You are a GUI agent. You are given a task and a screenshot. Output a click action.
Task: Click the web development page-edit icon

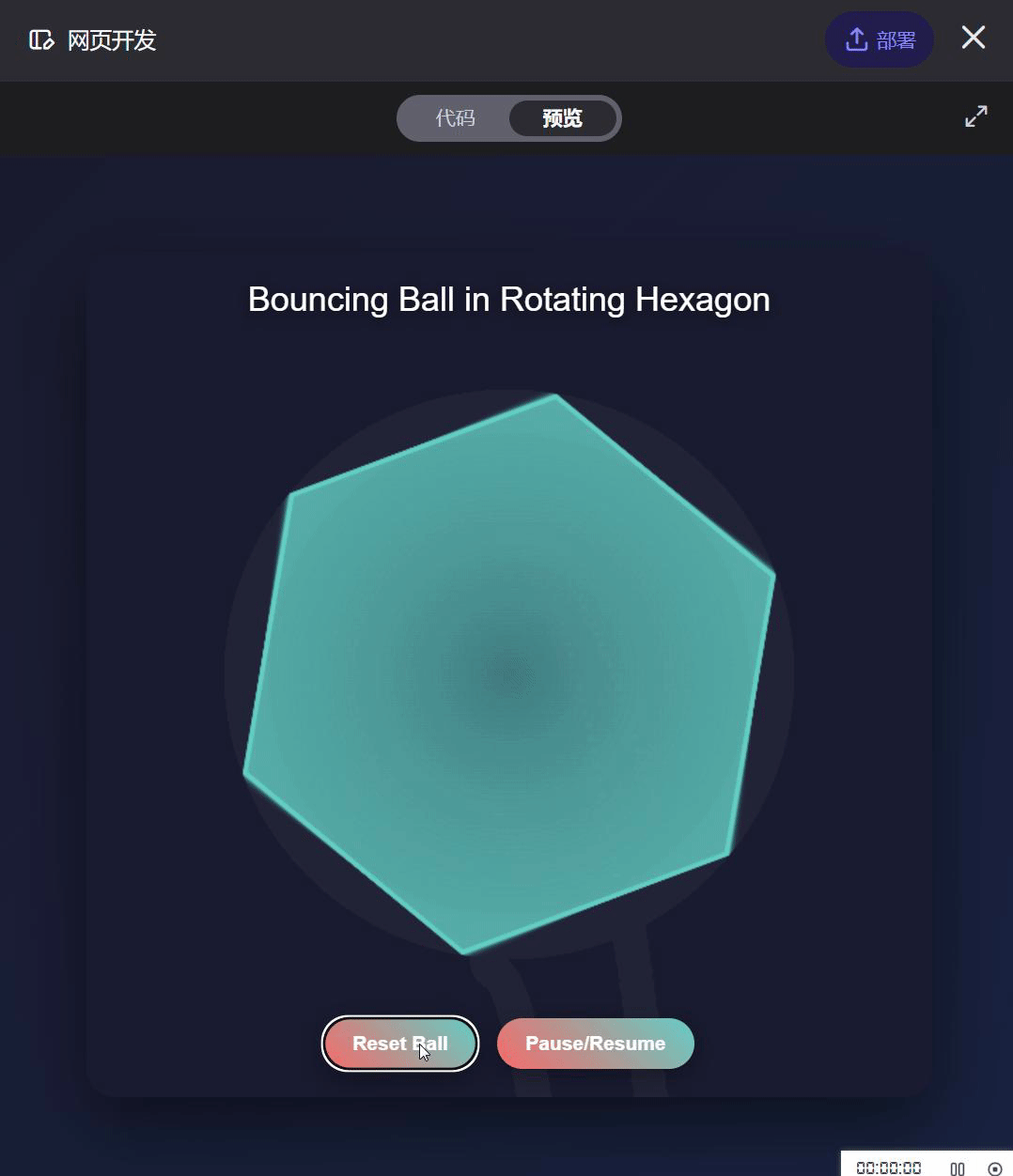[40, 40]
